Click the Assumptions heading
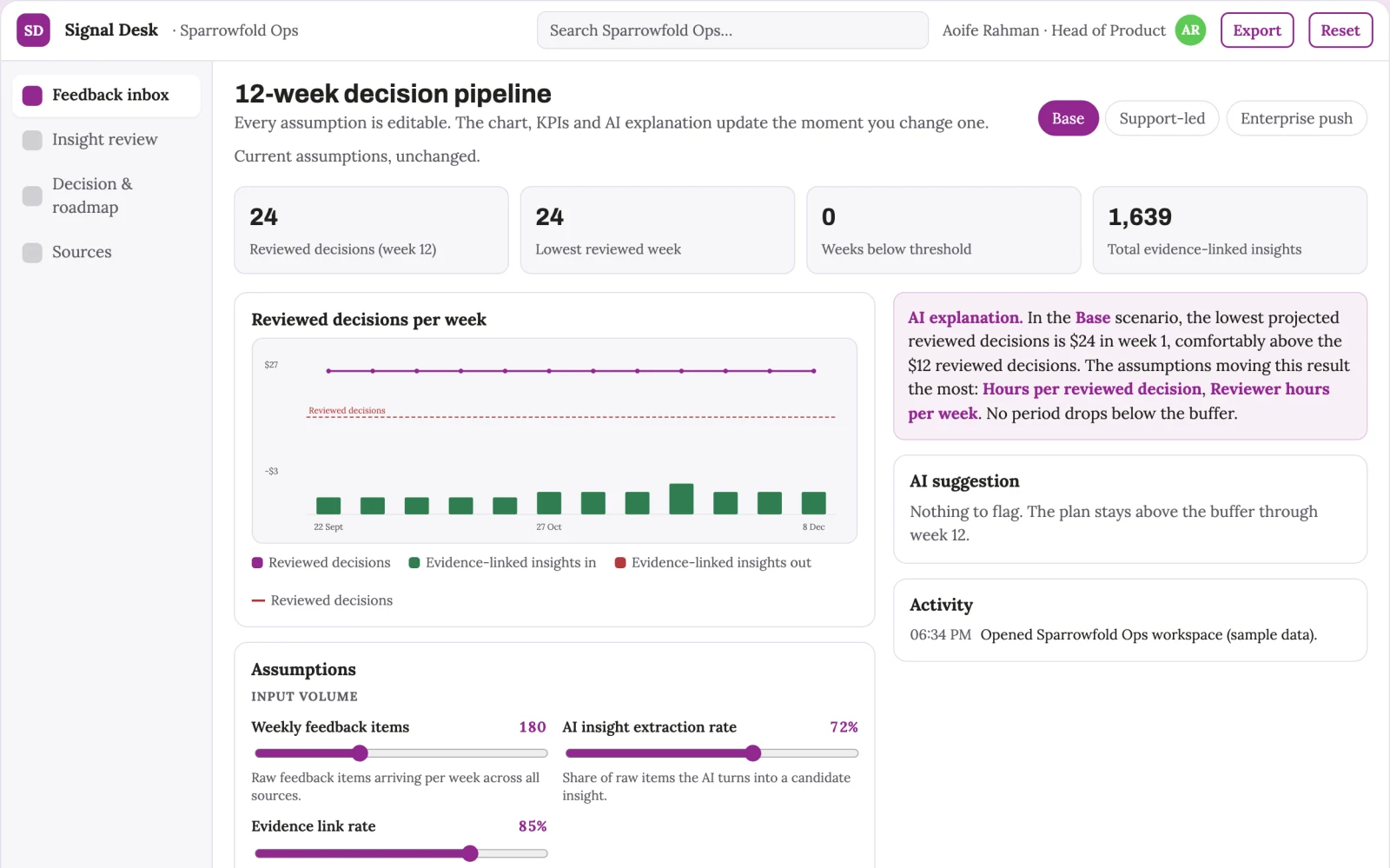The image size is (1390, 868). pos(303,670)
